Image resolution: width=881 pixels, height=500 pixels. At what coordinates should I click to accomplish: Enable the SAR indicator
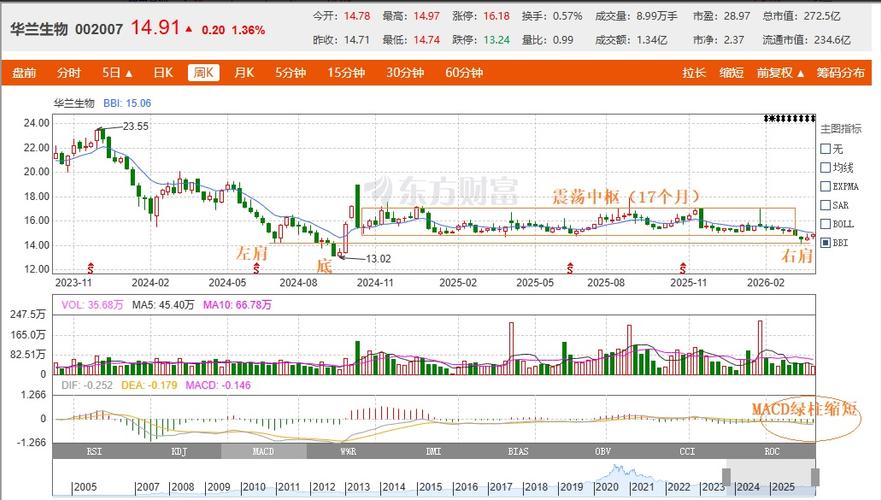point(825,205)
